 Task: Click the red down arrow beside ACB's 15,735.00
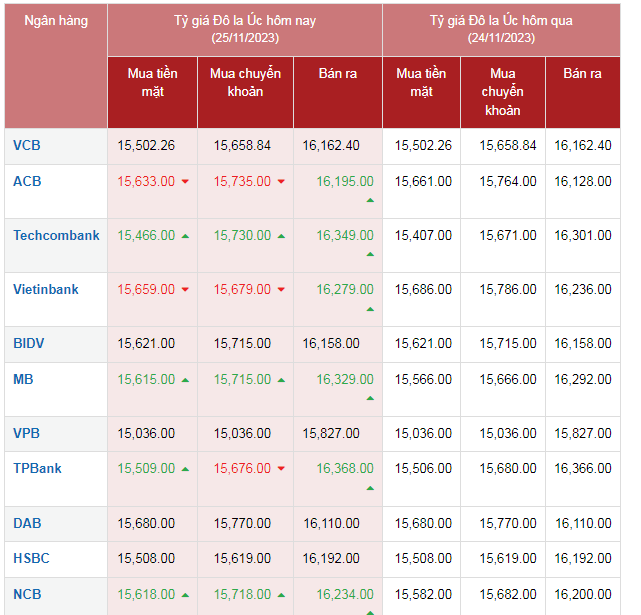282,182
